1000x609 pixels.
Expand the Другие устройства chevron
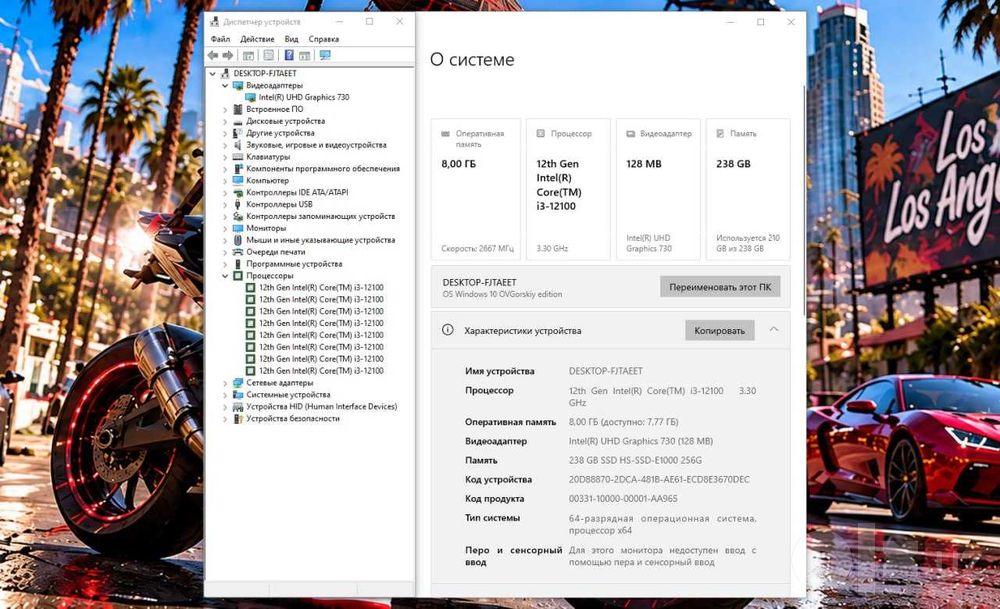click(225, 133)
